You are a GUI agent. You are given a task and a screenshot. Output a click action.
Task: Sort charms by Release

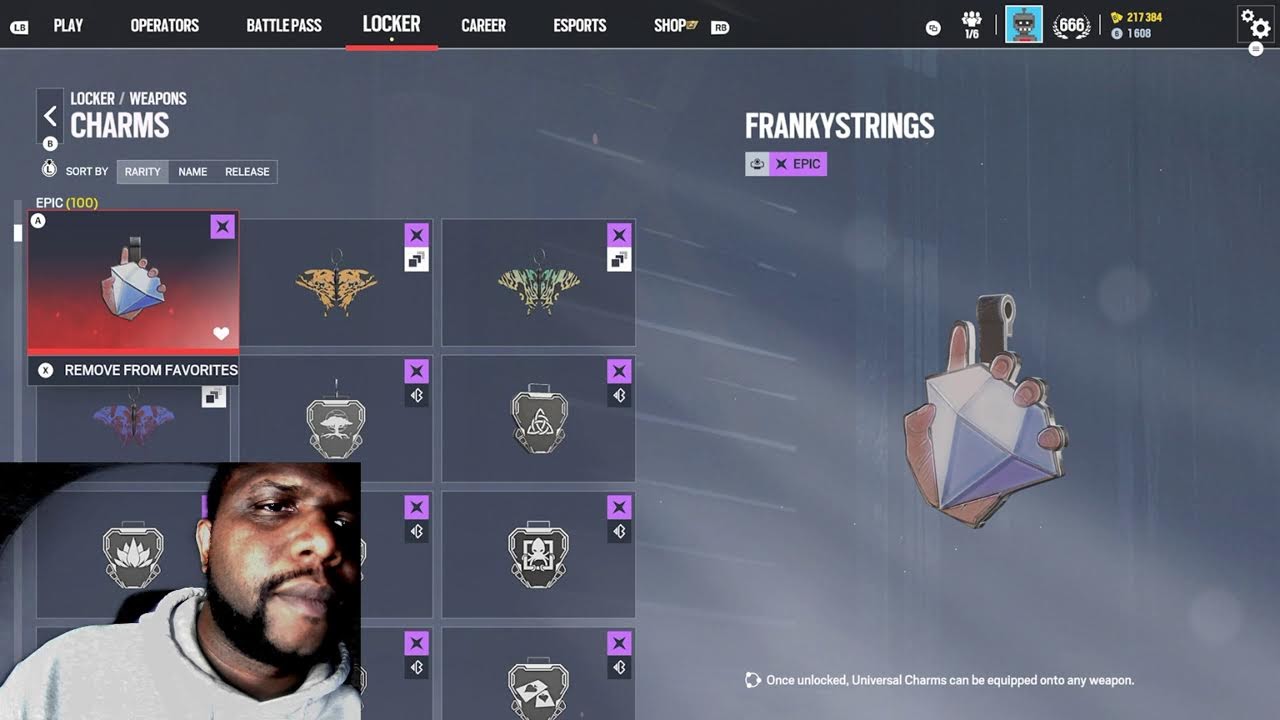[x=247, y=172]
